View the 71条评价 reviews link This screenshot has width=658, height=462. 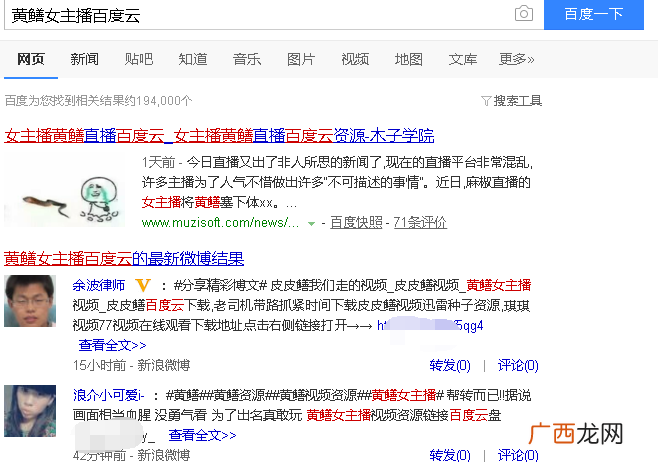(x=420, y=222)
